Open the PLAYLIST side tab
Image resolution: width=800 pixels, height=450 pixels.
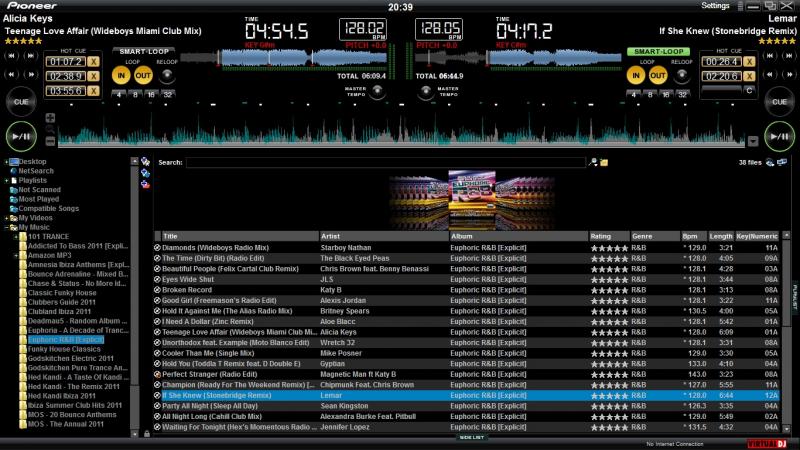[x=795, y=295]
